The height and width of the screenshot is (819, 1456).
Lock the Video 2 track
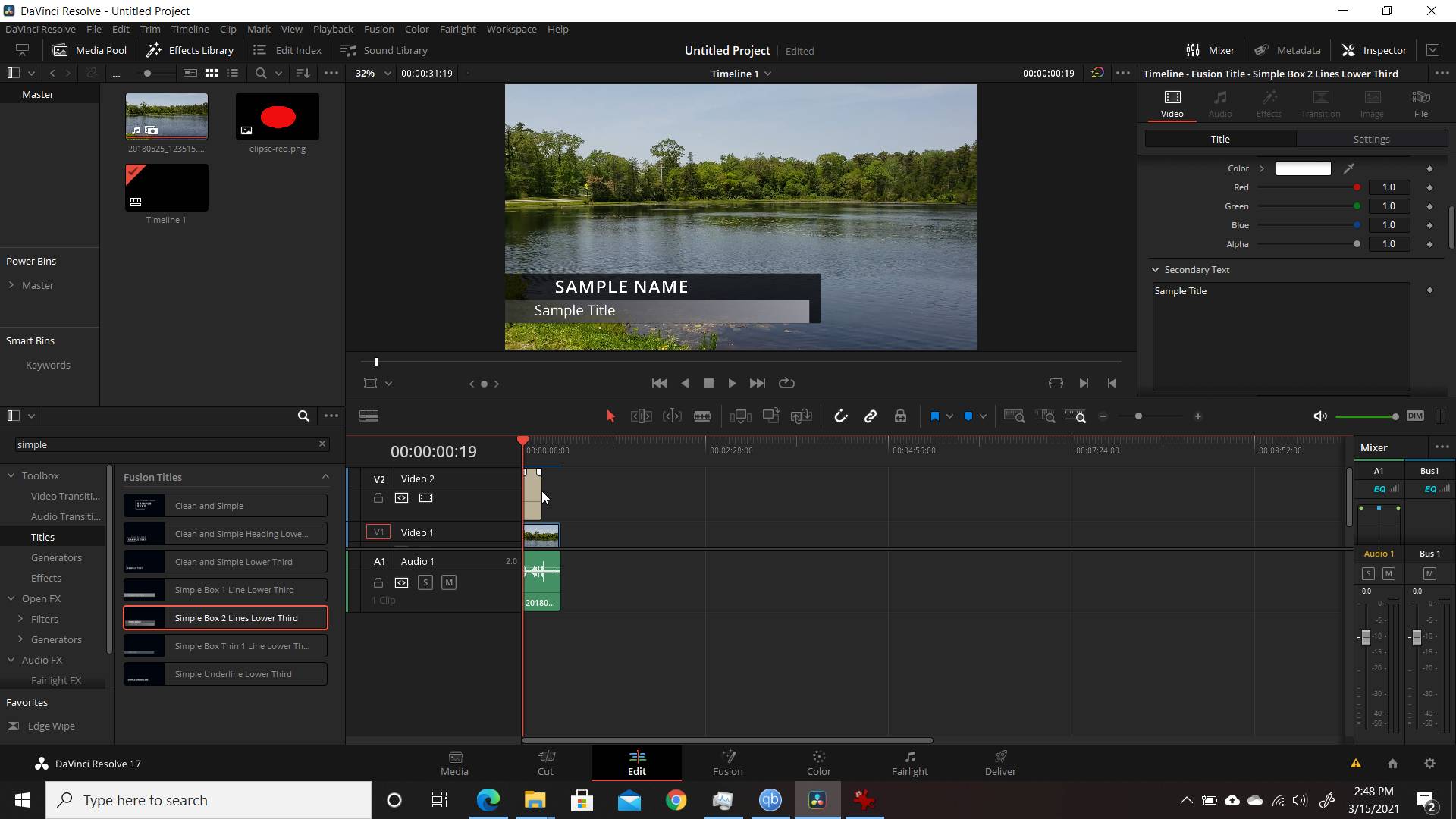[378, 498]
